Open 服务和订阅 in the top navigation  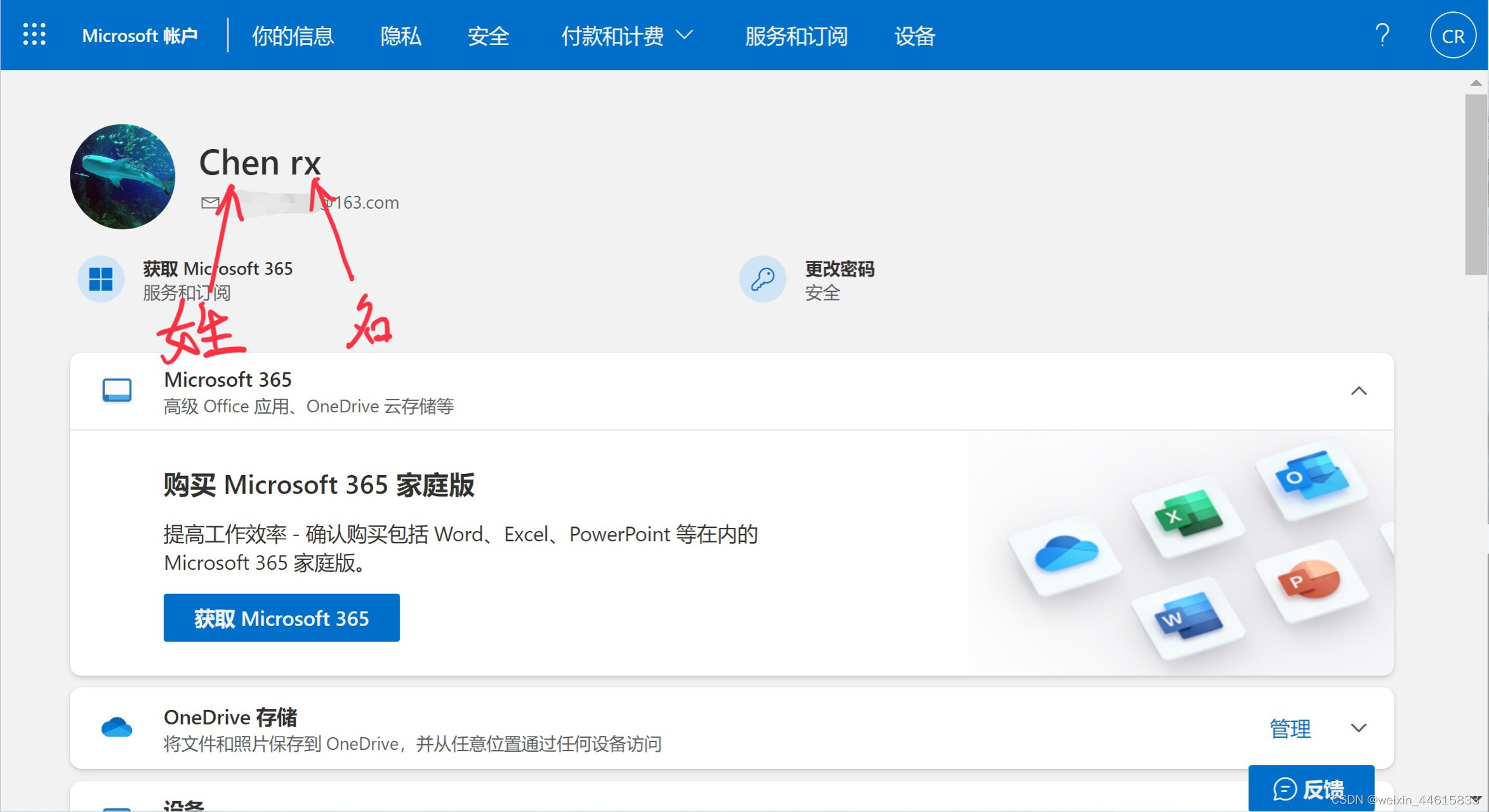click(x=796, y=36)
